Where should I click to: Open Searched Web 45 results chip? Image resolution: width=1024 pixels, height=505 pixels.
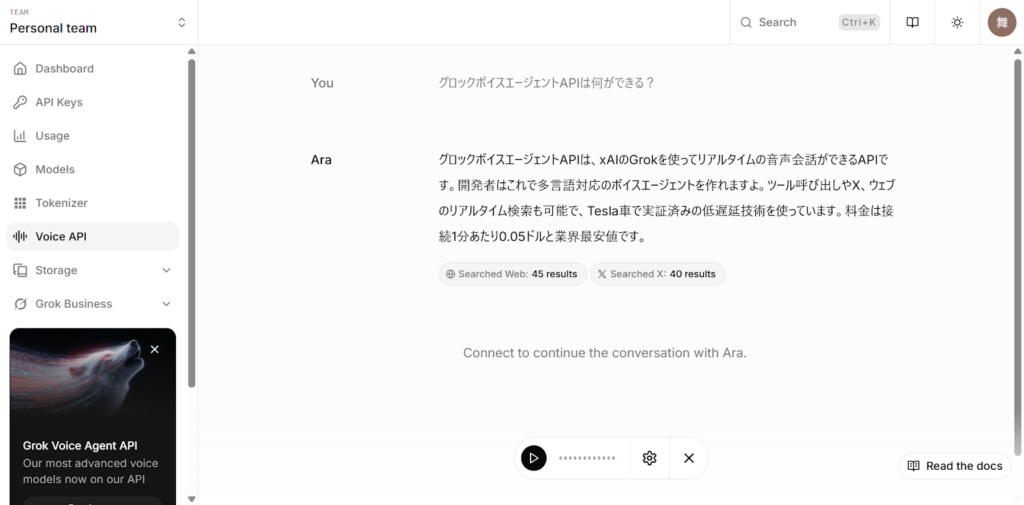click(x=513, y=274)
